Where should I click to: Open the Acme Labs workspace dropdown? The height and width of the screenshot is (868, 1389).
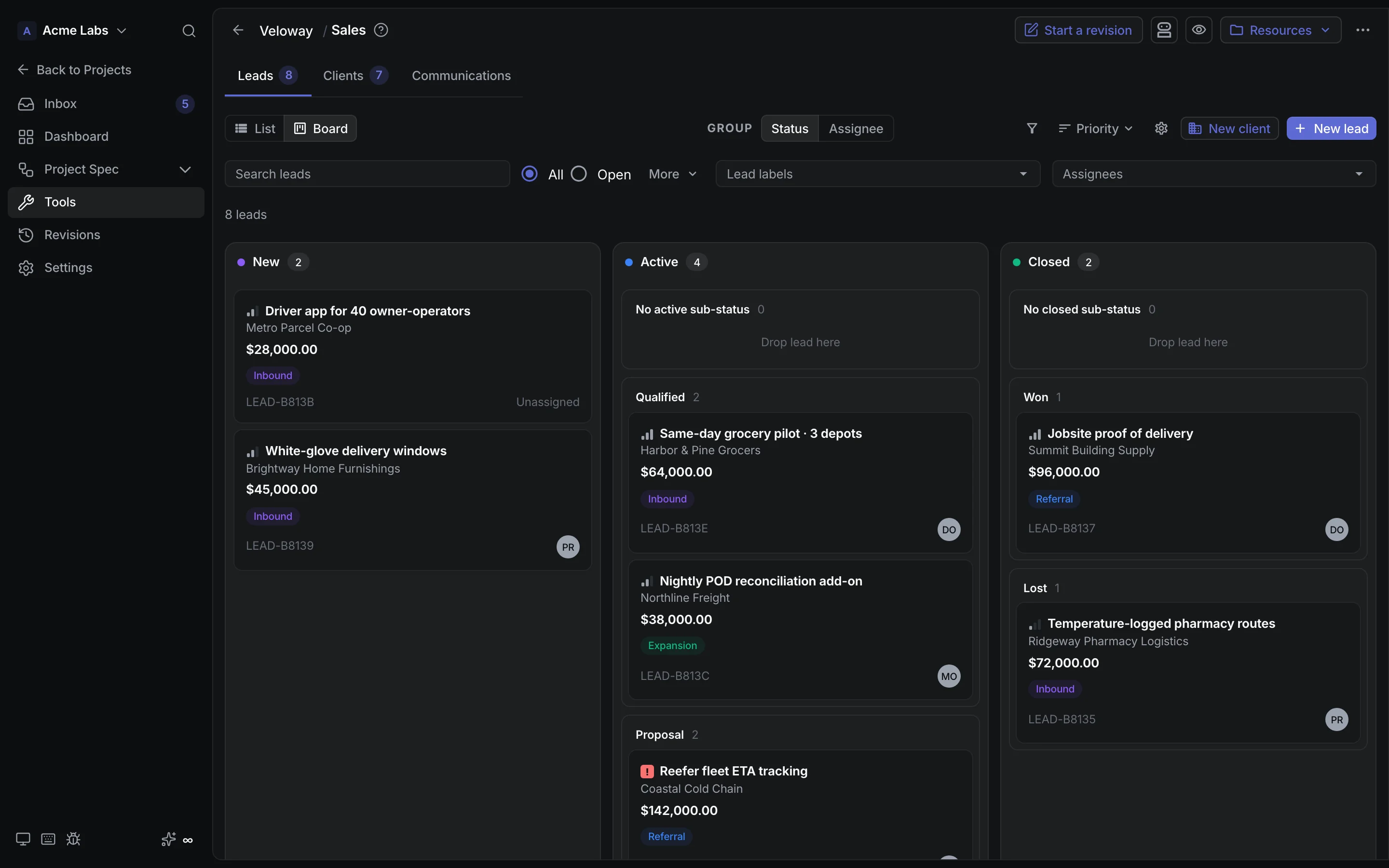coord(72,30)
